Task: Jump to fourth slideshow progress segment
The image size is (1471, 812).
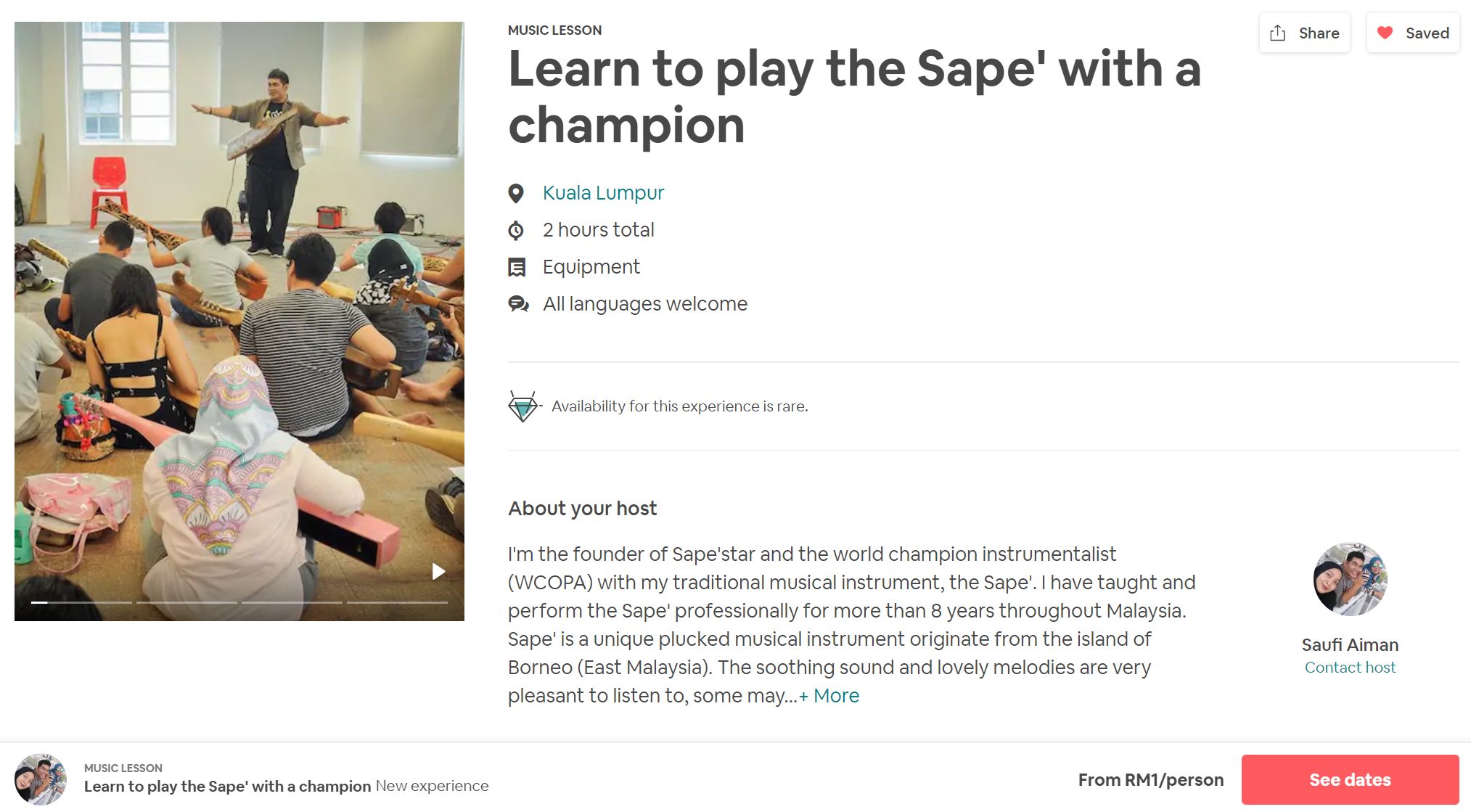Action: pyautogui.click(x=397, y=602)
